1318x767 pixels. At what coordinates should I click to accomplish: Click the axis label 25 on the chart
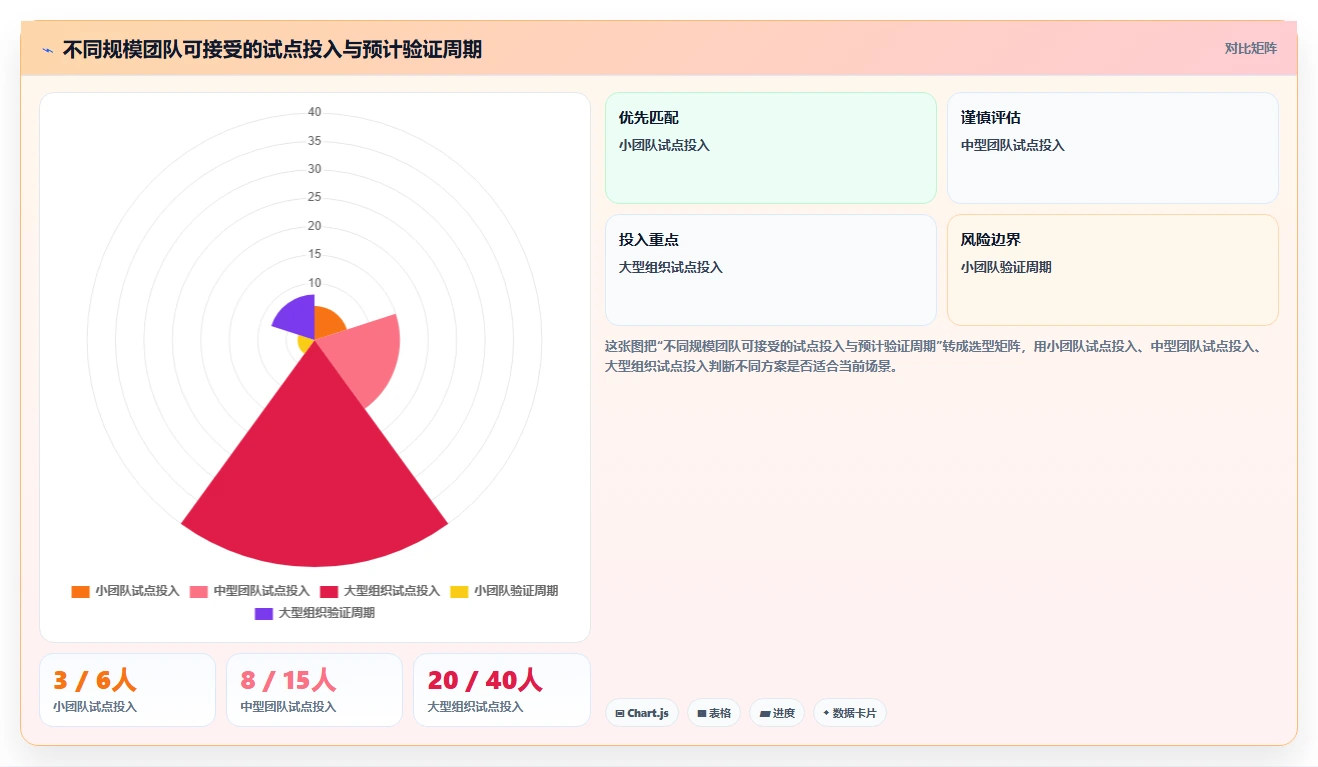click(315, 197)
